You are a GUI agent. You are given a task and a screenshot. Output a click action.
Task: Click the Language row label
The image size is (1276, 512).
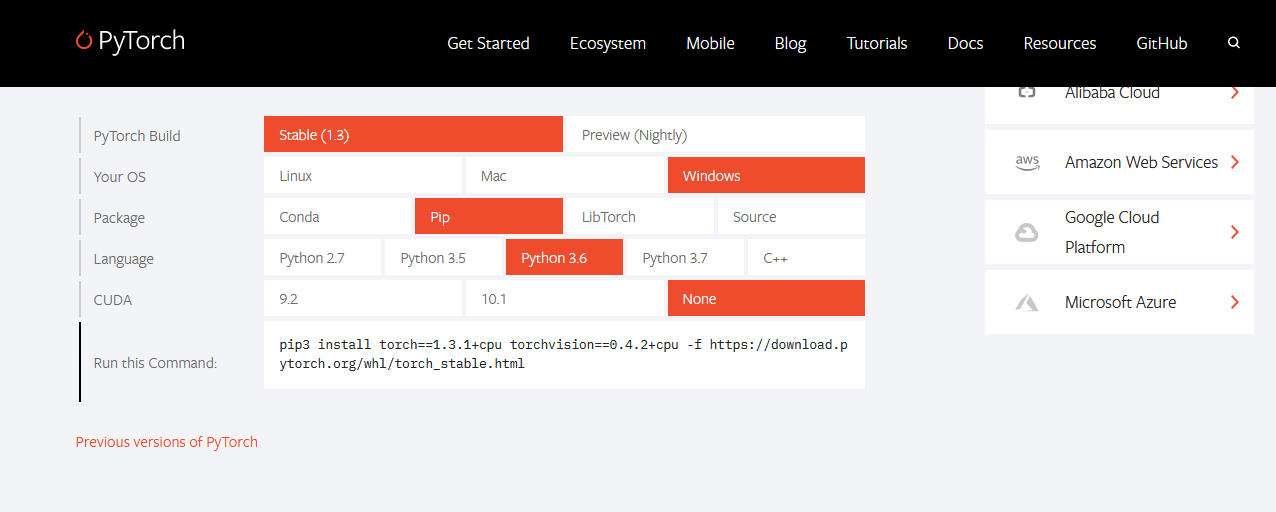pyautogui.click(x=124, y=259)
